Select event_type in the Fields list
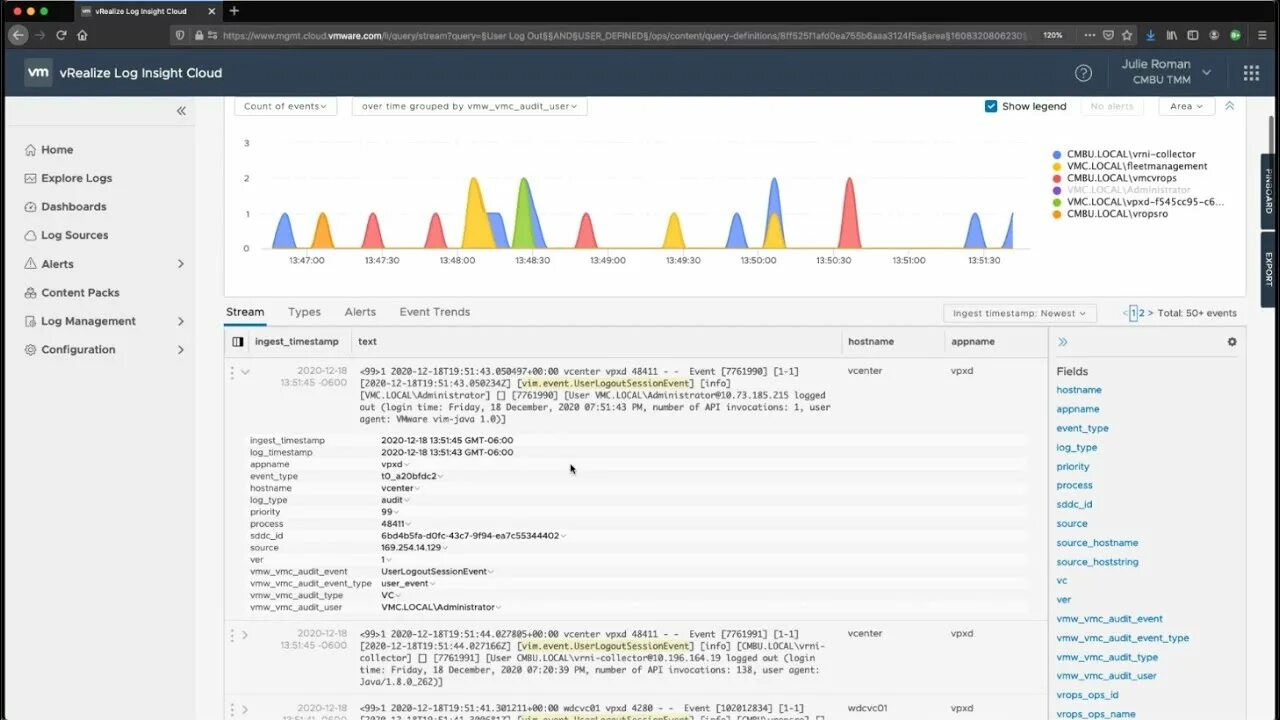Viewport: 1280px width, 720px height. 1082,428
